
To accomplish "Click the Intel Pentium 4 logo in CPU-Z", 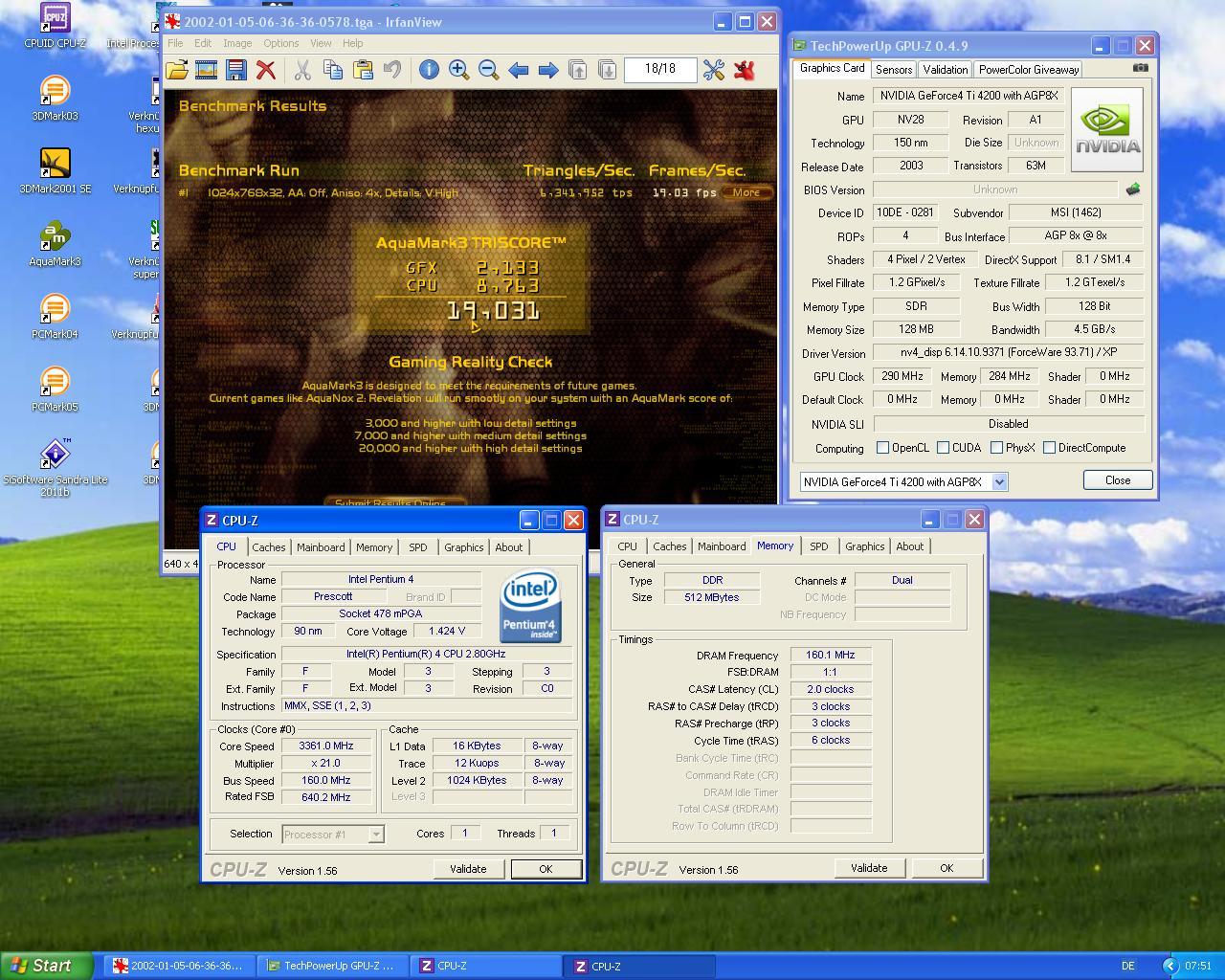I will tap(529, 607).
